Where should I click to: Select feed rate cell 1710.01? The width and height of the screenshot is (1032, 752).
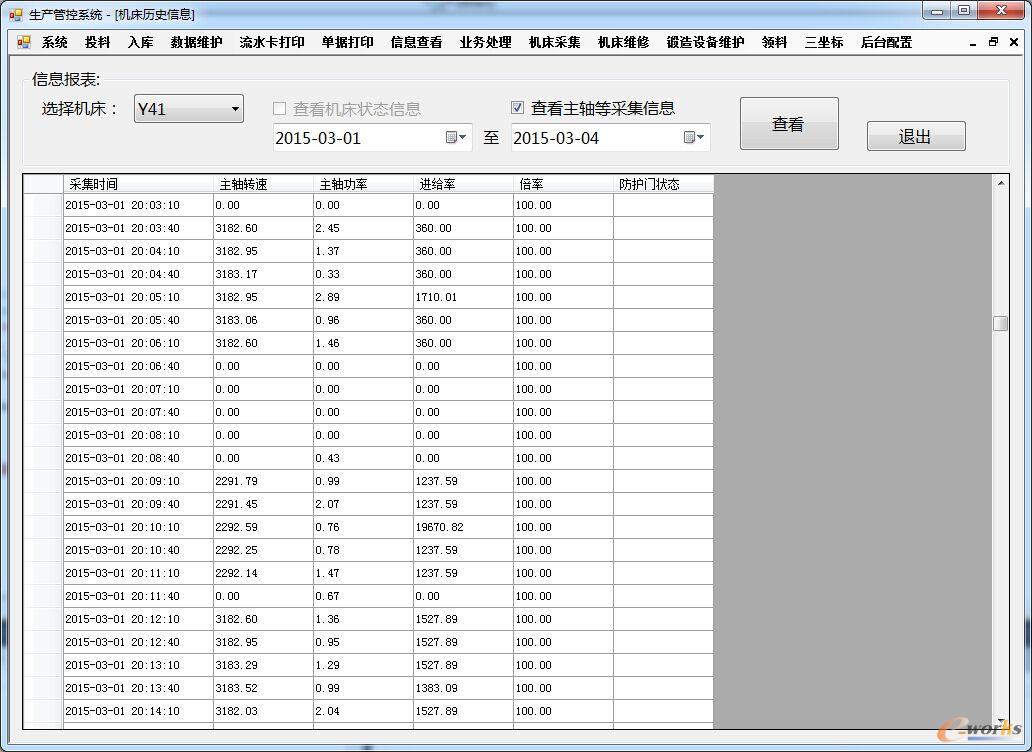463,297
